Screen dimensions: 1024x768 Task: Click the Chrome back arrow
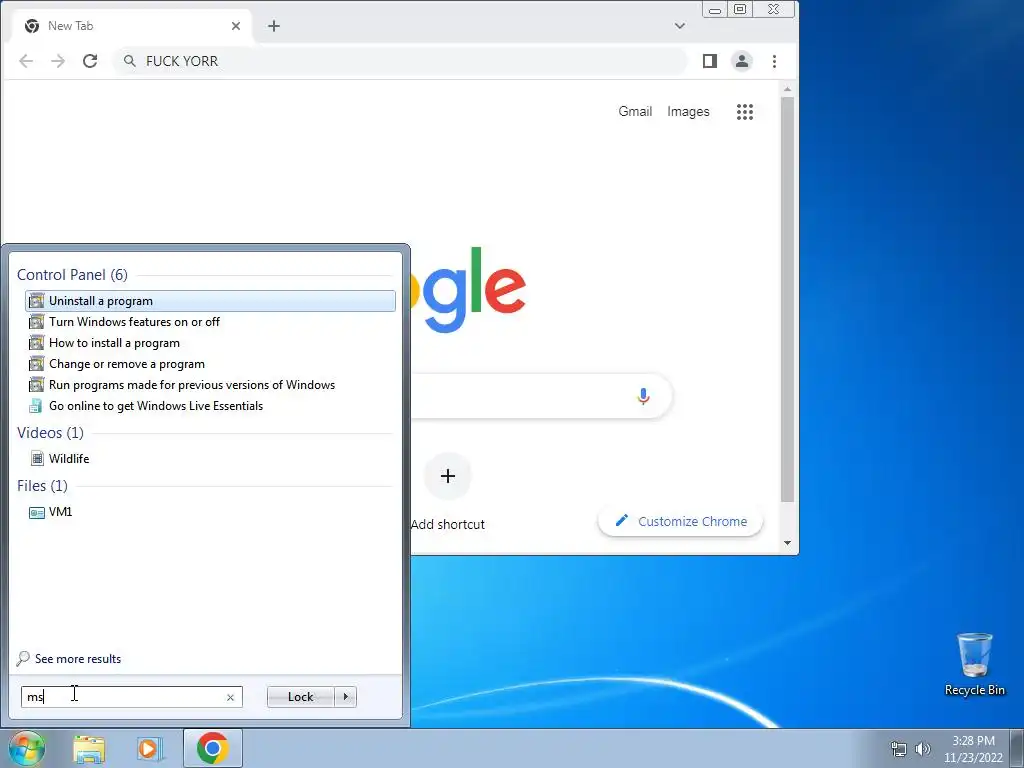click(26, 61)
